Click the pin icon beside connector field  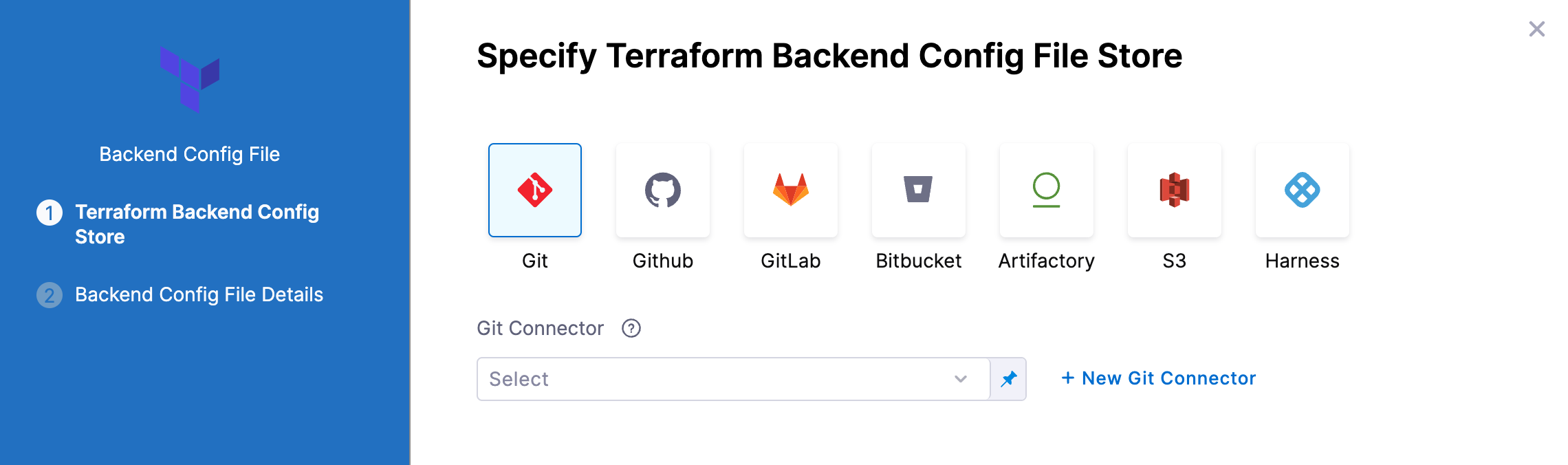(x=1008, y=379)
